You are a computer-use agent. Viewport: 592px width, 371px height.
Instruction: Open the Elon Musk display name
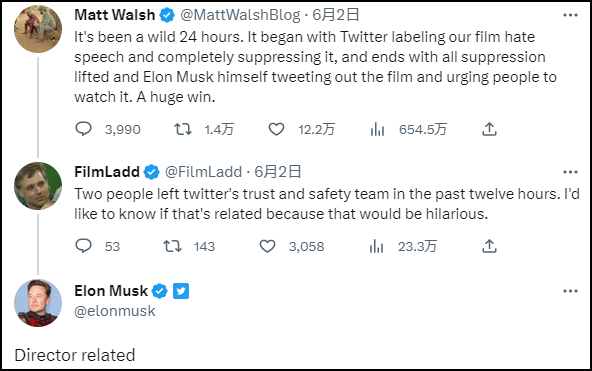pos(111,291)
